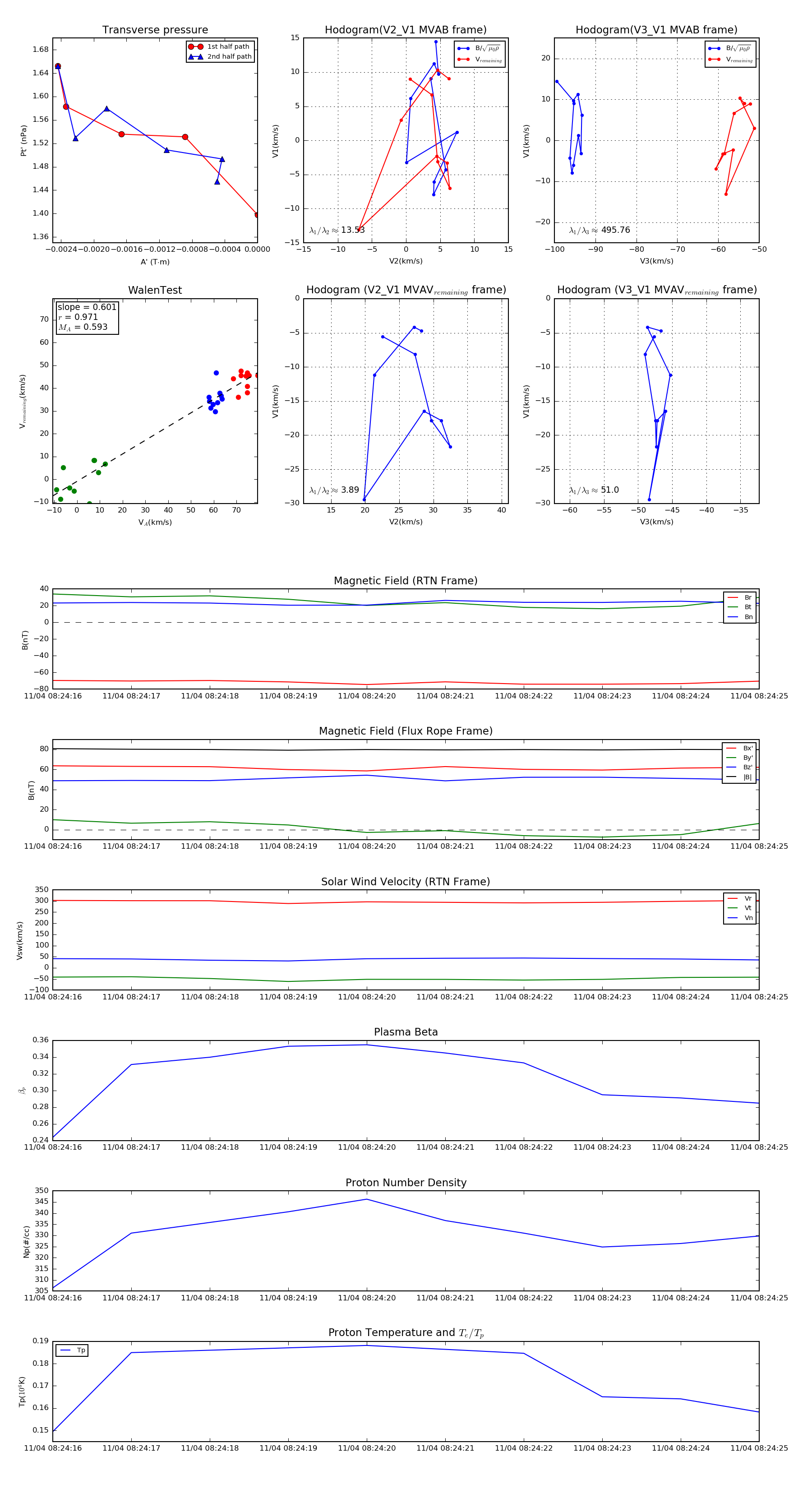
Task: Click the "Pt' (nPa)" y-axis label
Action: [24, 140]
